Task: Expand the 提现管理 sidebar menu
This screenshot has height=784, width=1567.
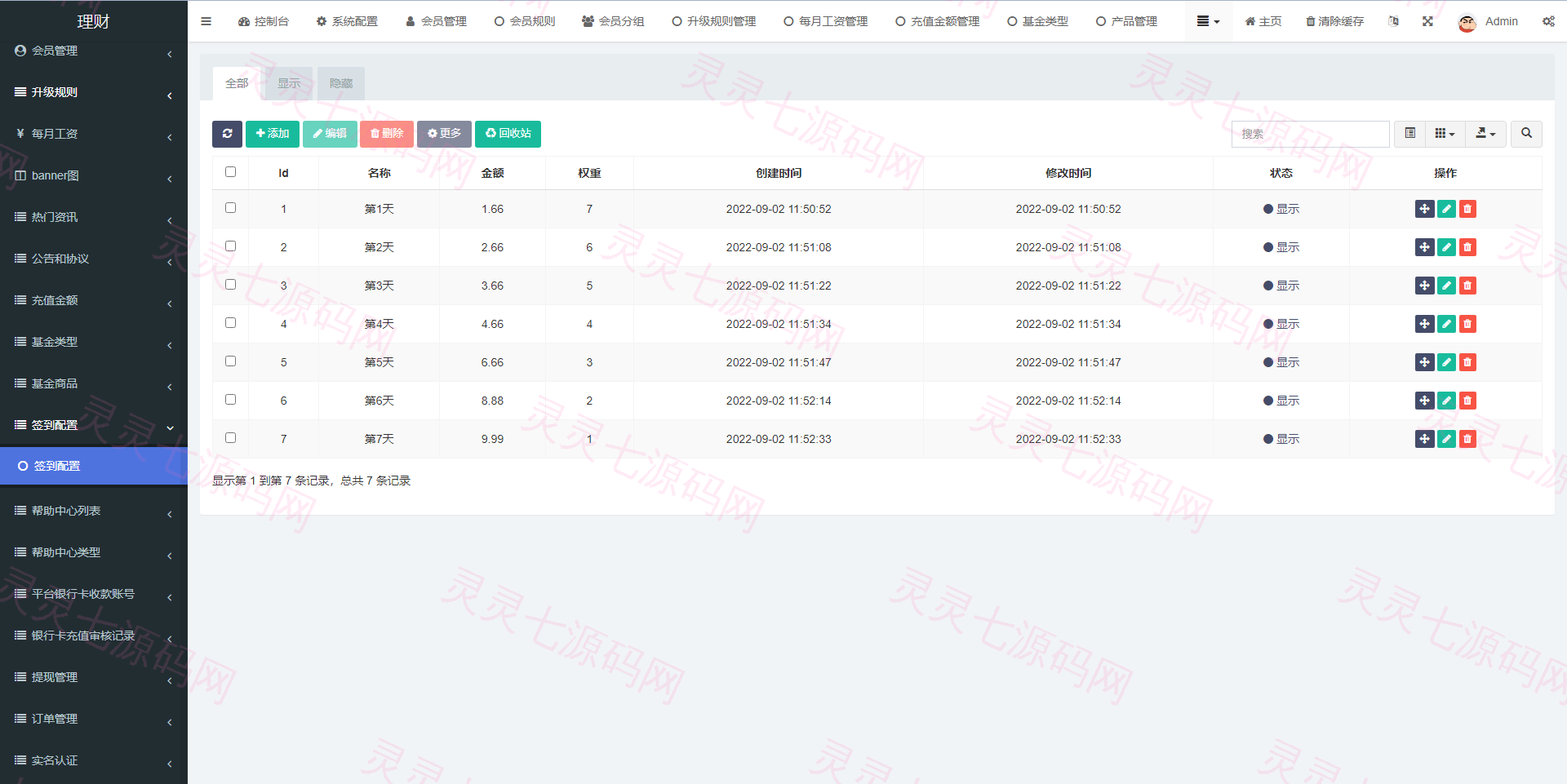Action: pyautogui.click(x=94, y=677)
